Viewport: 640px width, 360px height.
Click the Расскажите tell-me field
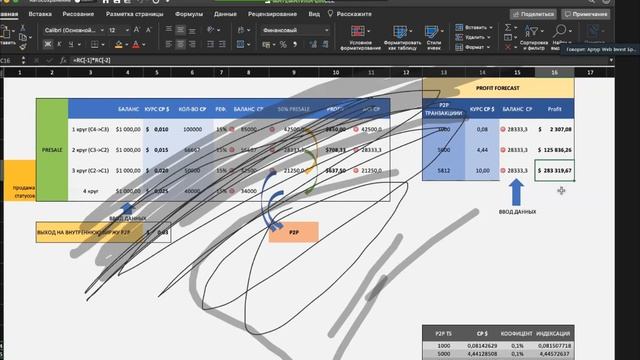350,14
